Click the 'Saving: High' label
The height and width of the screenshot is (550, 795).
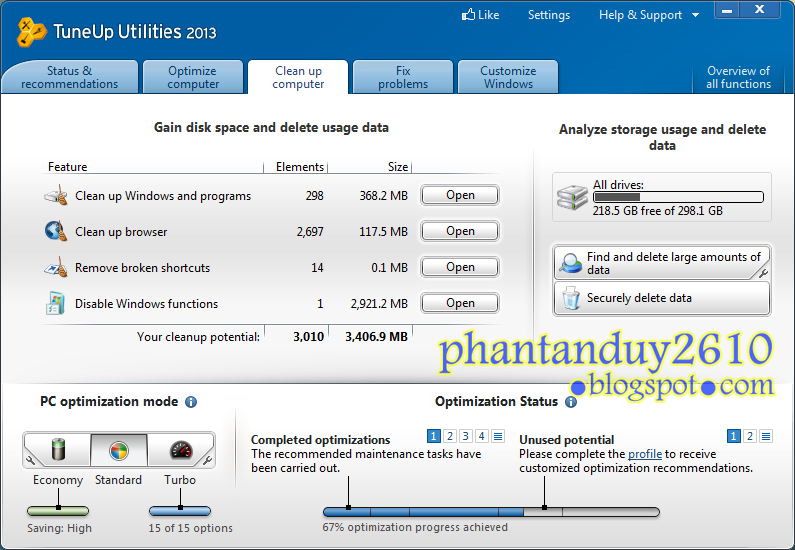pyautogui.click(x=59, y=528)
